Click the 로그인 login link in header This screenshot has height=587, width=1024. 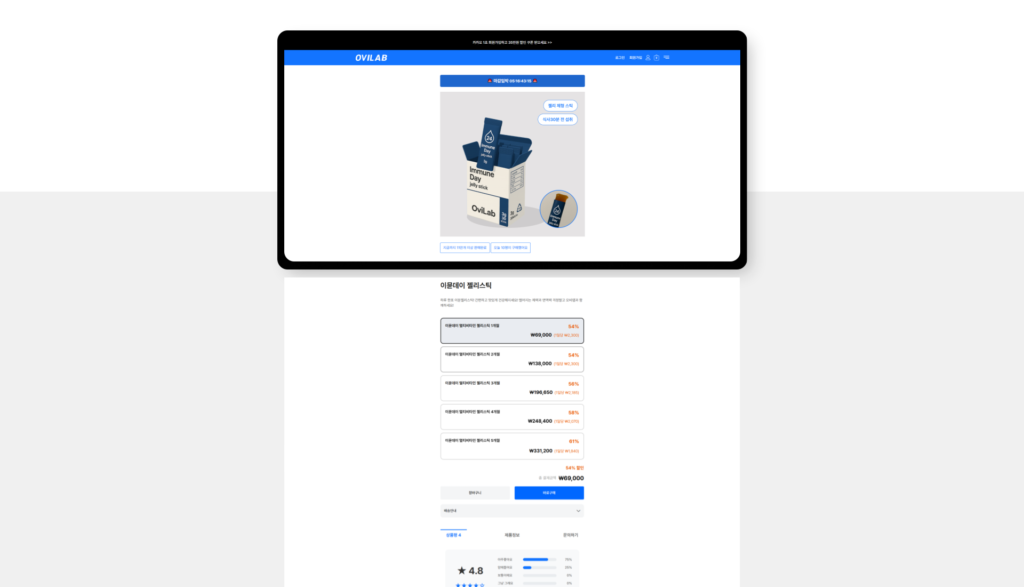[620, 58]
